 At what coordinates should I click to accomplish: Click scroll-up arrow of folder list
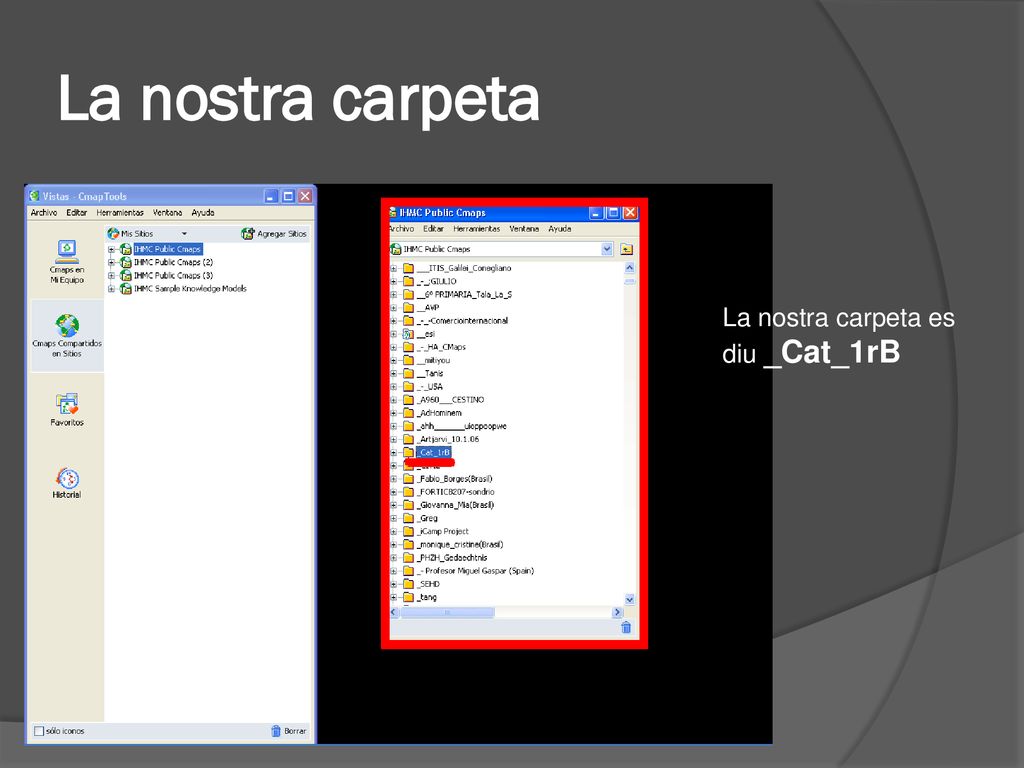630,267
